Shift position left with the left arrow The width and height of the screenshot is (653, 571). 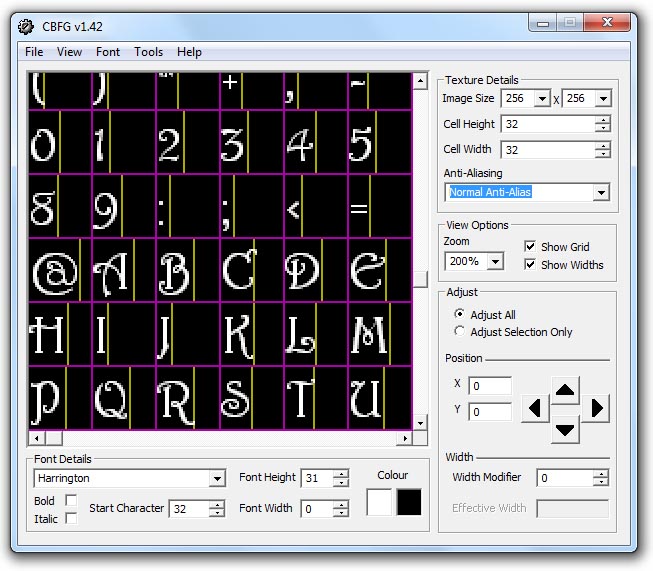(535, 408)
